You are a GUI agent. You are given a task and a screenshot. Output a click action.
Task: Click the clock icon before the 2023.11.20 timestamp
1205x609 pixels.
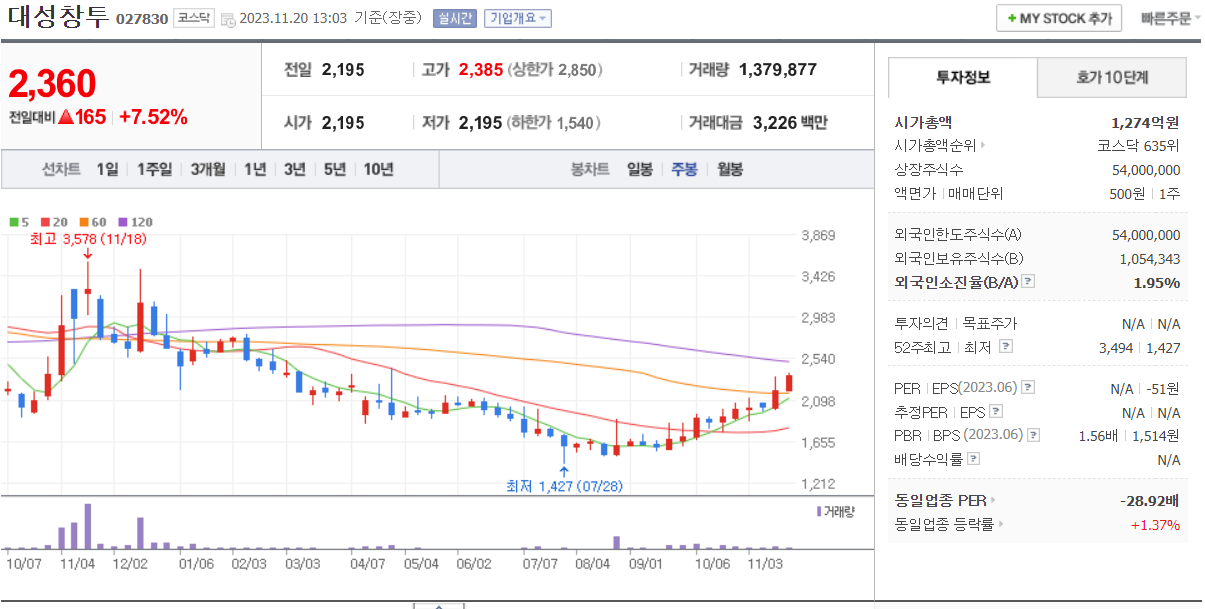(x=228, y=19)
